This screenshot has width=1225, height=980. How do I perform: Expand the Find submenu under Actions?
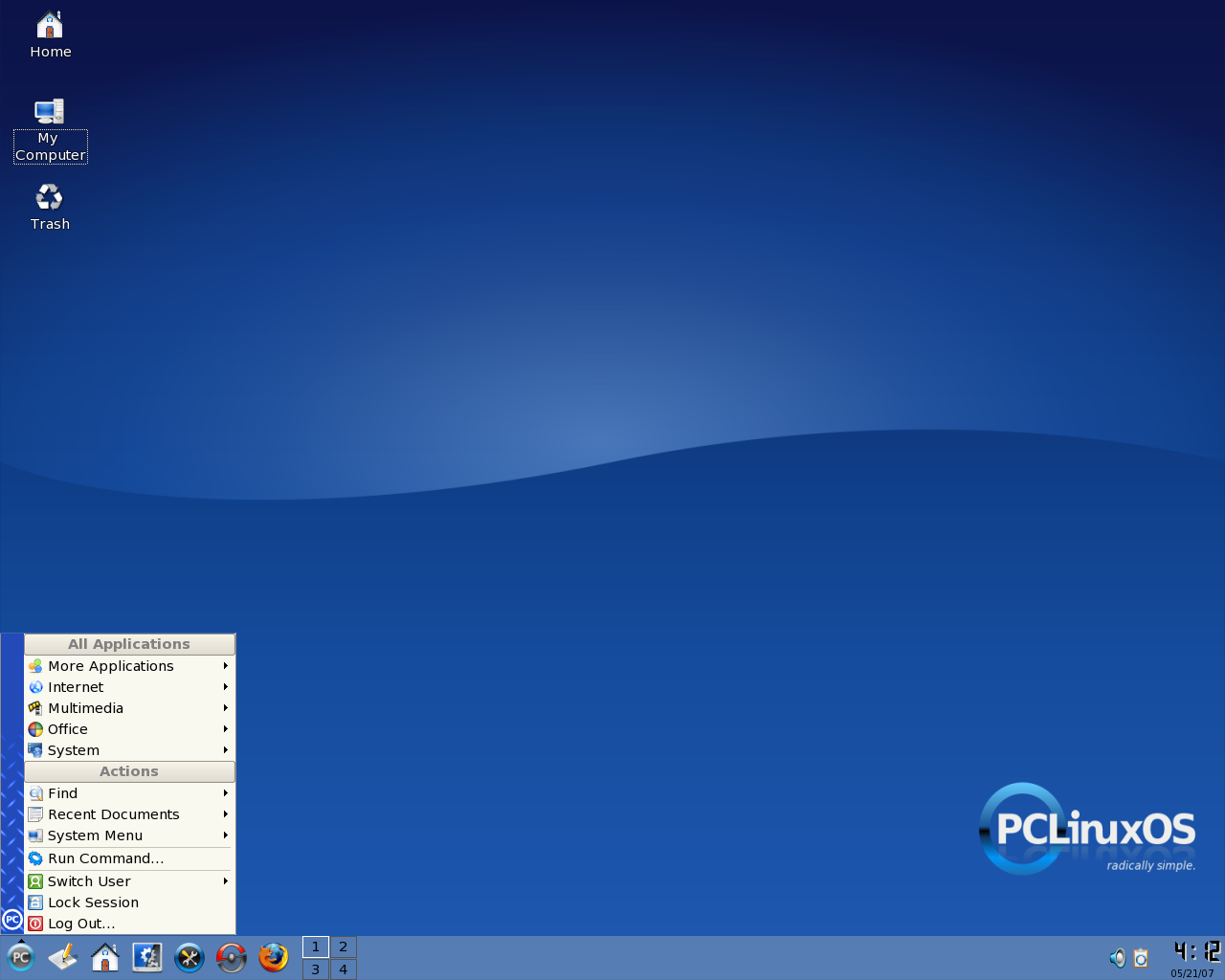pos(129,793)
